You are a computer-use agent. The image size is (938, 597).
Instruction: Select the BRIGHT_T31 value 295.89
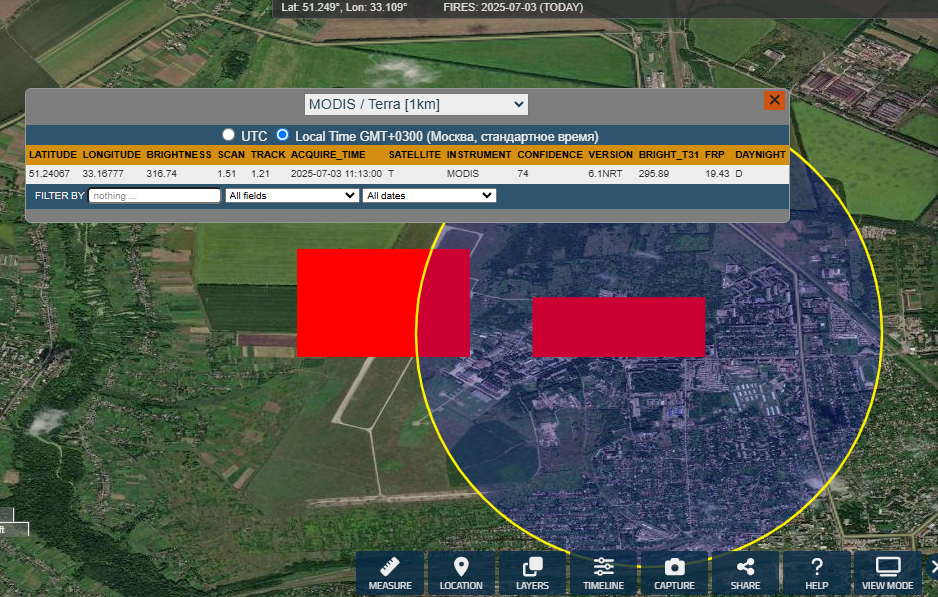click(653, 173)
